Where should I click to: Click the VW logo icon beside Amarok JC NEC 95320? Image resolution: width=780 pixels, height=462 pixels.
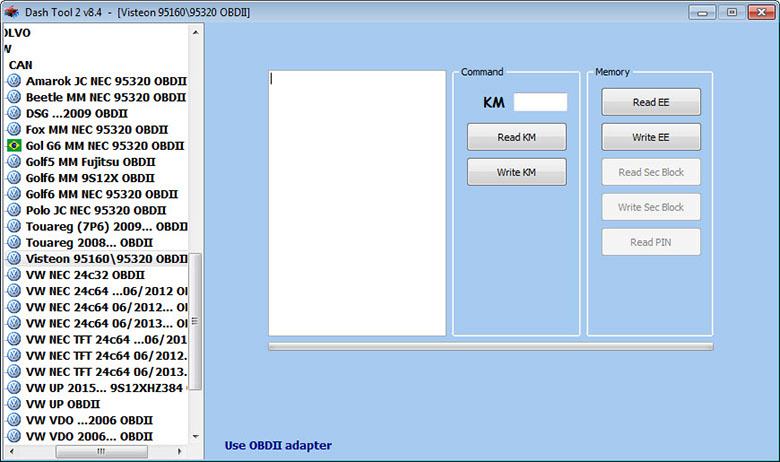pos(14,81)
